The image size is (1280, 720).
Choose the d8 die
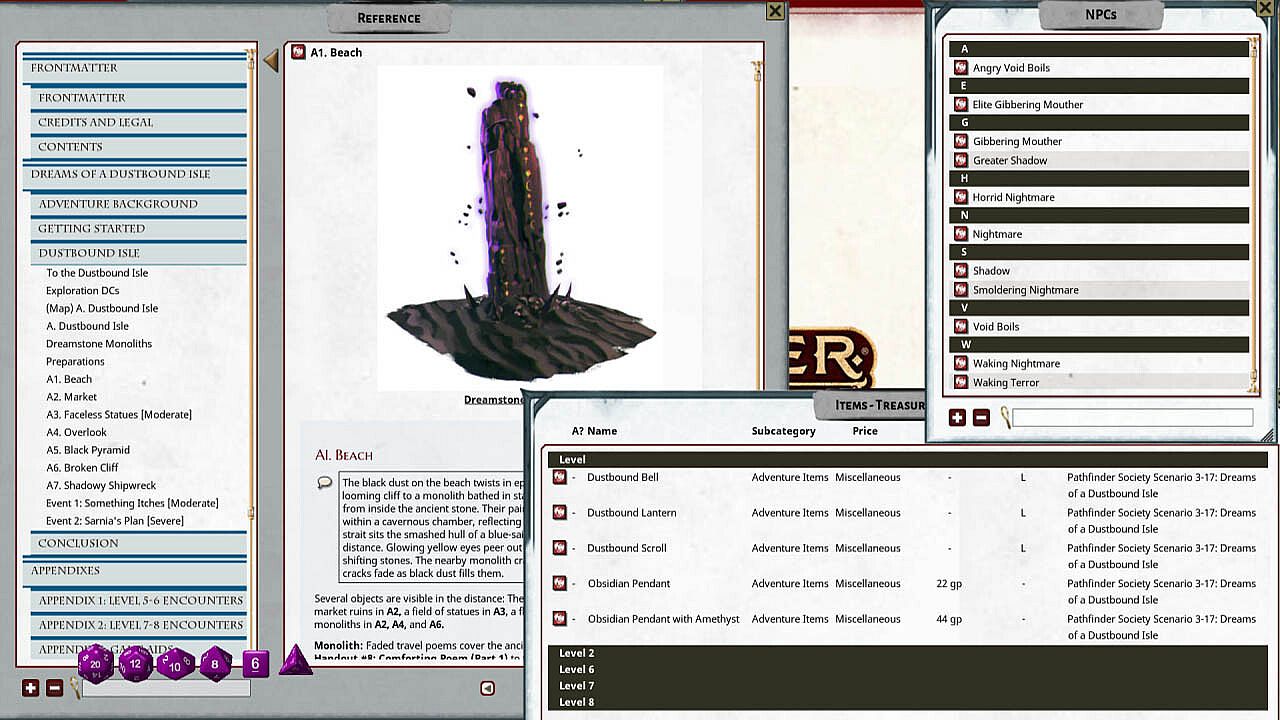coord(215,664)
